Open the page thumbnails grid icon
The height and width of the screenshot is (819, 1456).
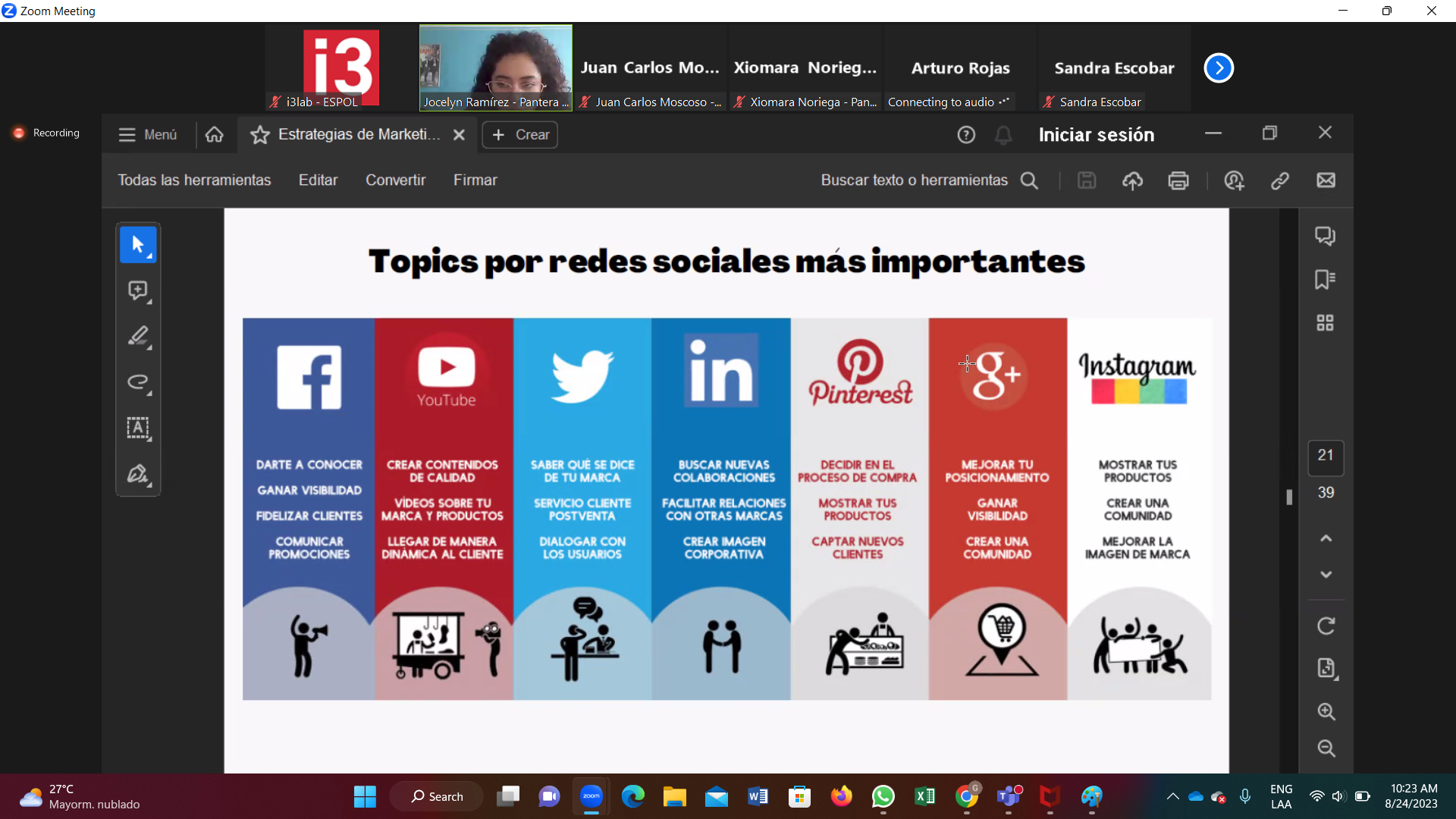(1325, 323)
